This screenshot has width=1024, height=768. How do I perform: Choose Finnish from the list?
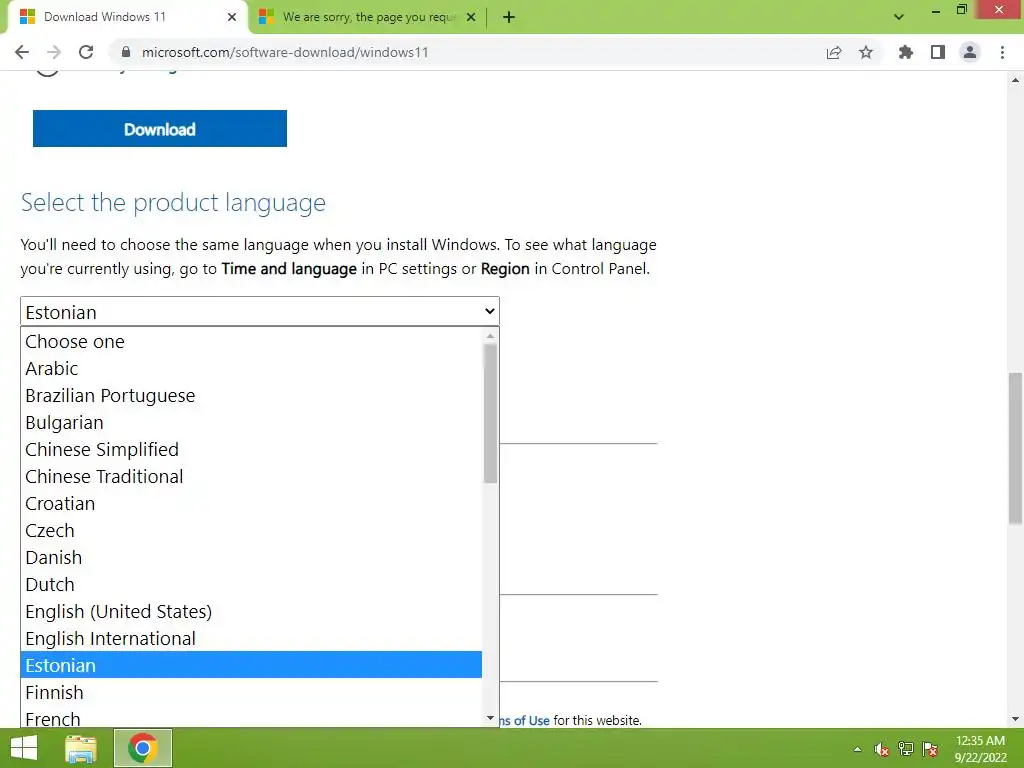pos(251,692)
